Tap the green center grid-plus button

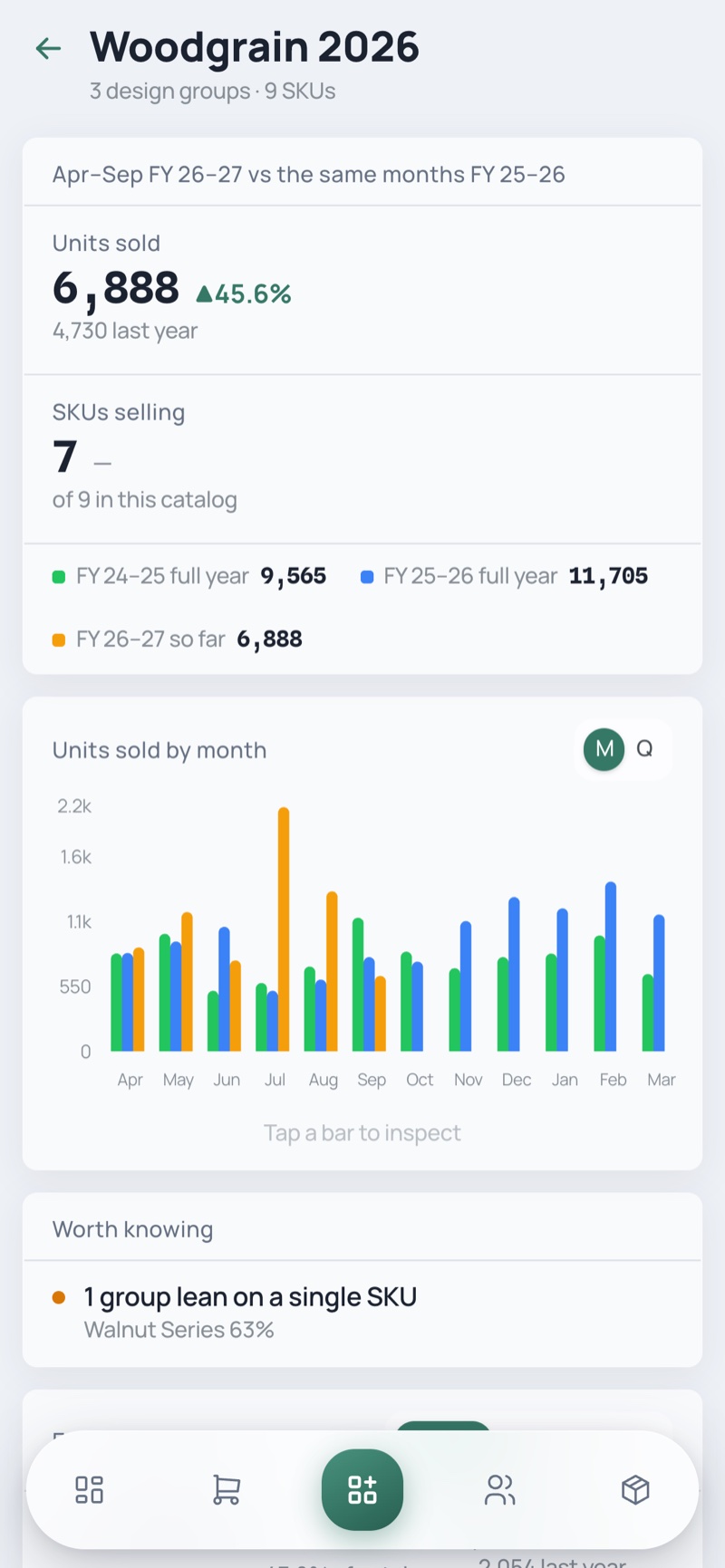362,1489
